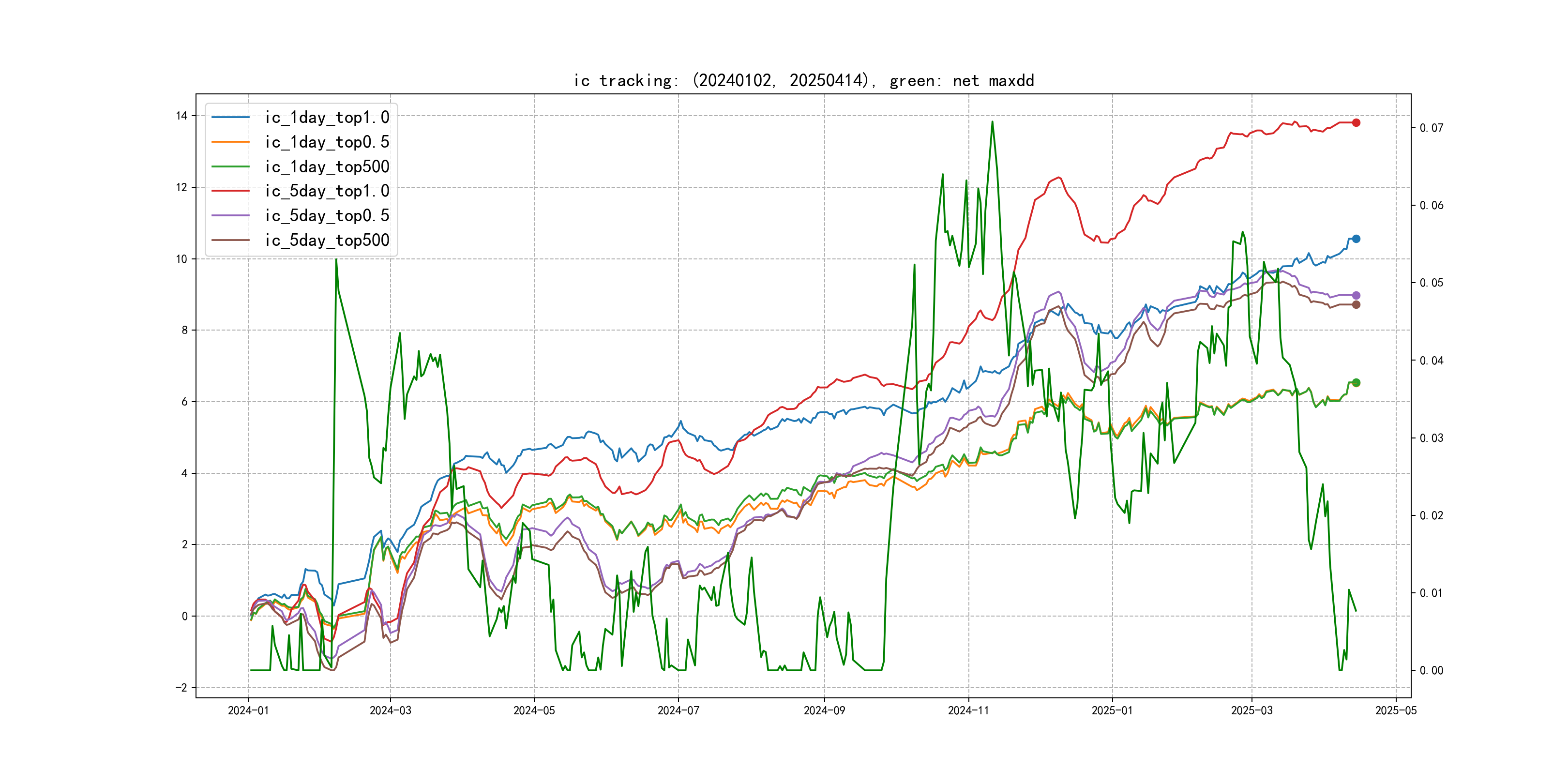Click the red legend line sample
Screen dimensions: 1568x784
pyautogui.click(x=230, y=191)
